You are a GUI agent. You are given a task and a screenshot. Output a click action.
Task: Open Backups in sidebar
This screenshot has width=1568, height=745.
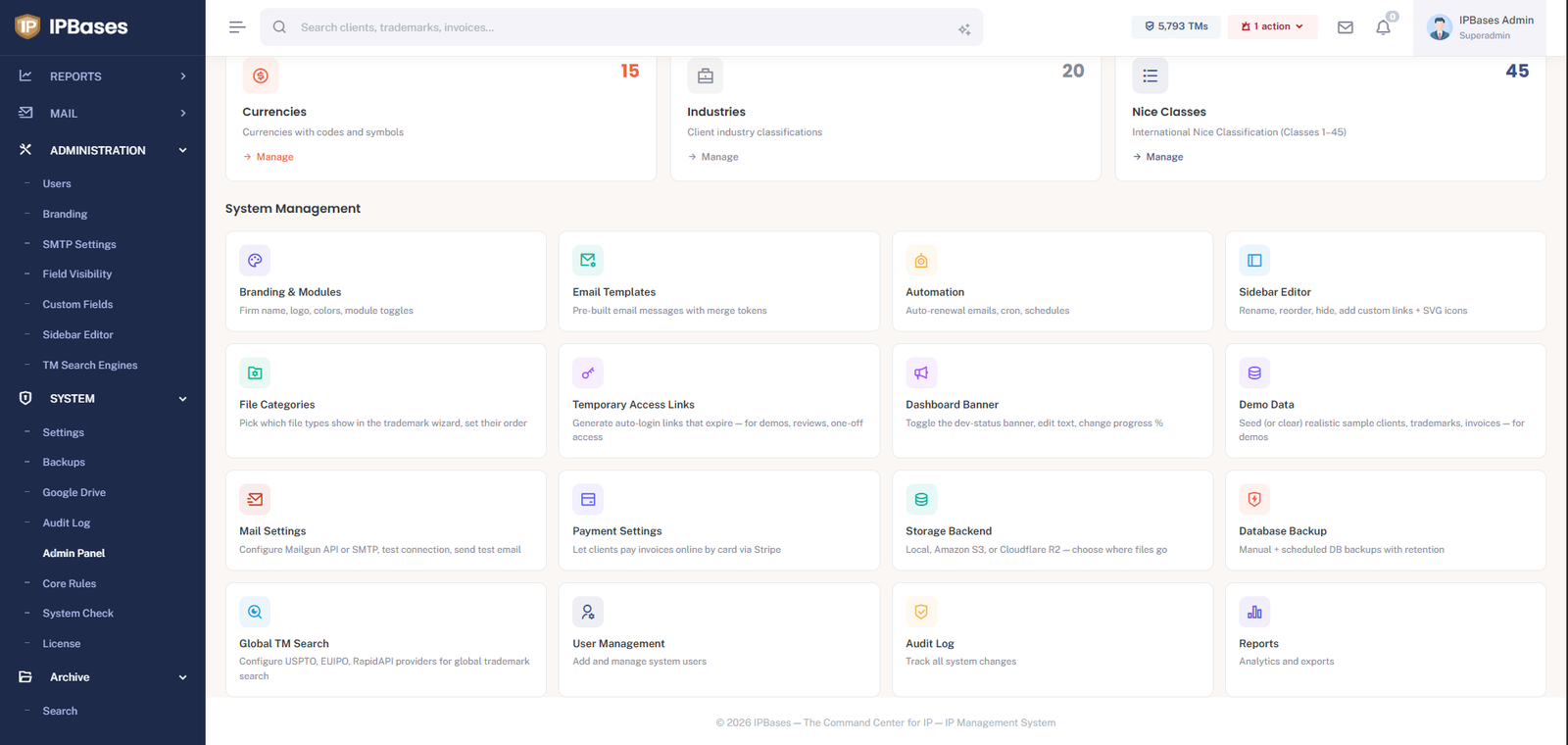pyautogui.click(x=64, y=463)
